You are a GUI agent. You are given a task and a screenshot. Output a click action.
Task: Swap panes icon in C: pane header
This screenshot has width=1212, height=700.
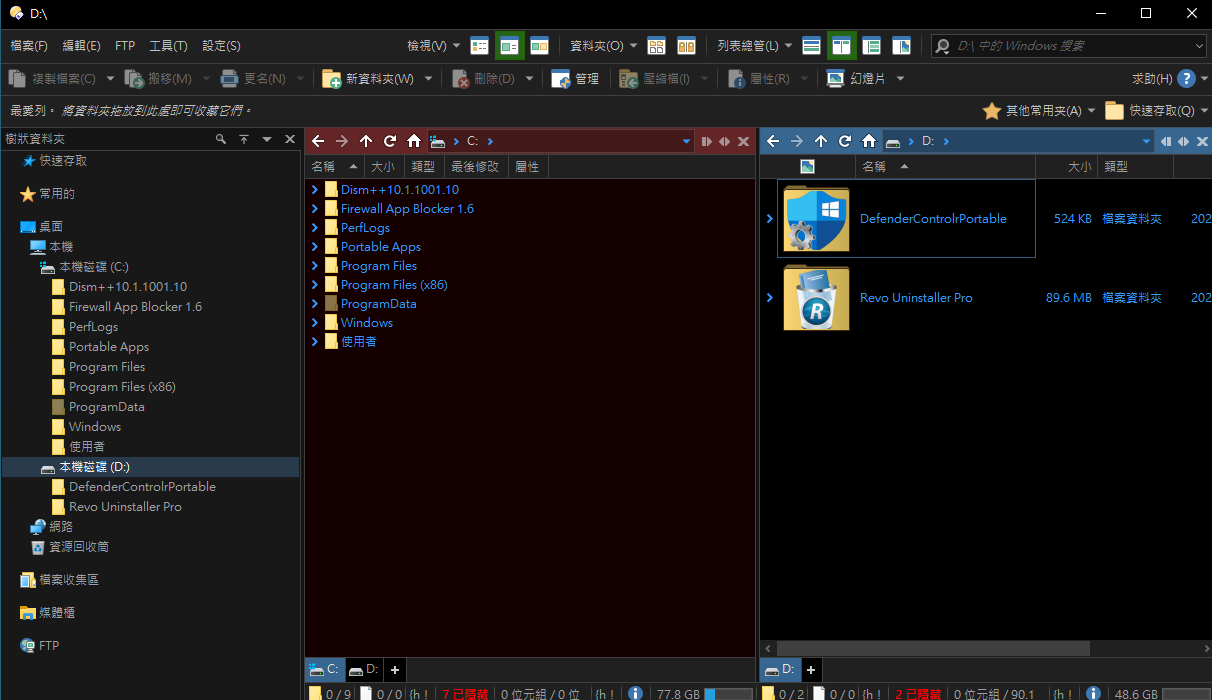(x=725, y=142)
